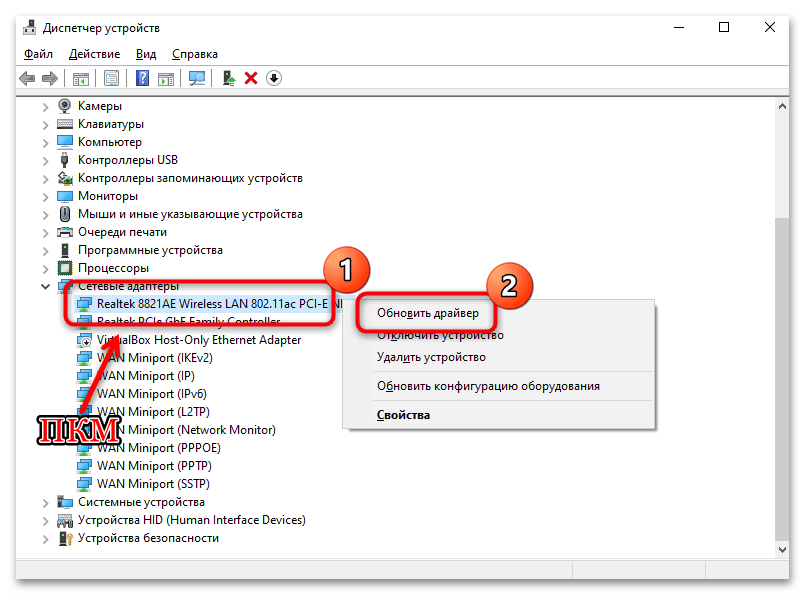The height and width of the screenshot is (595, 805).
Task: Open the Действие menu
Action: click(x=96, y=54)
